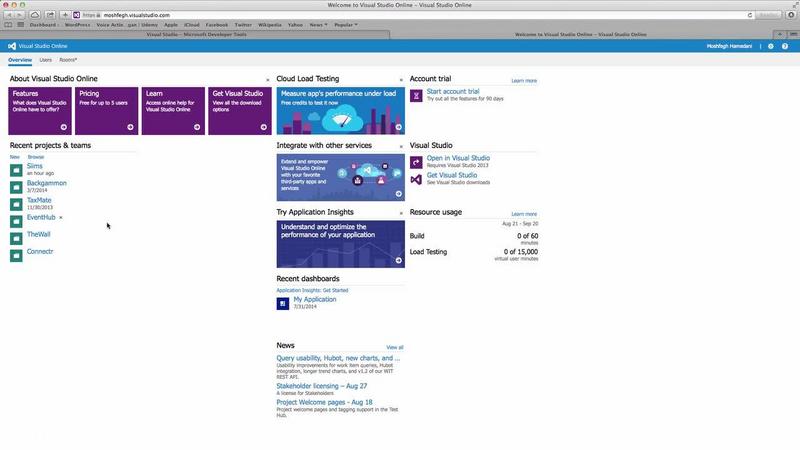Dismiss the About Visual Studio Online section
Screen dimensions: 800x450
pos(267,80)
